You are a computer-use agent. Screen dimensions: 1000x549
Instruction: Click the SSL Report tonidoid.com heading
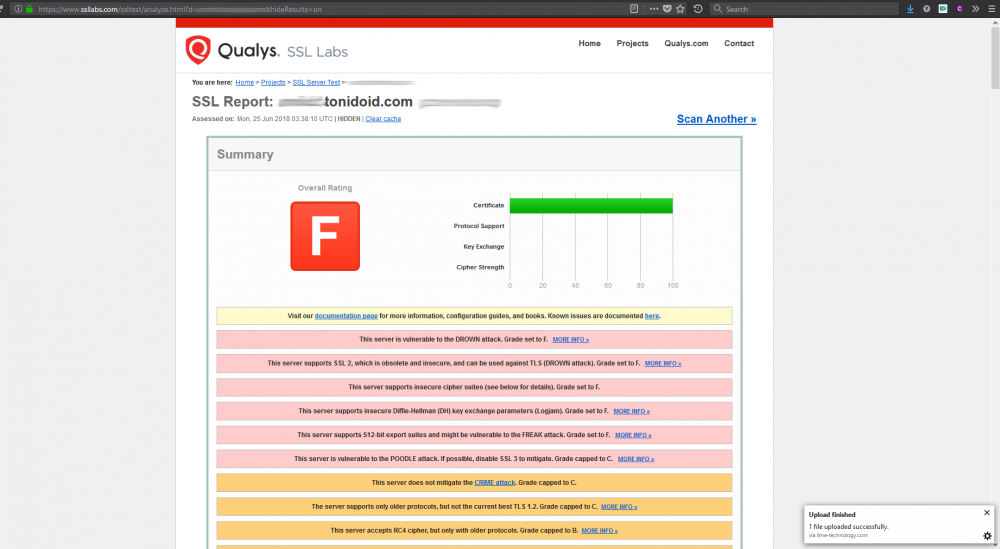coord(302,102)
